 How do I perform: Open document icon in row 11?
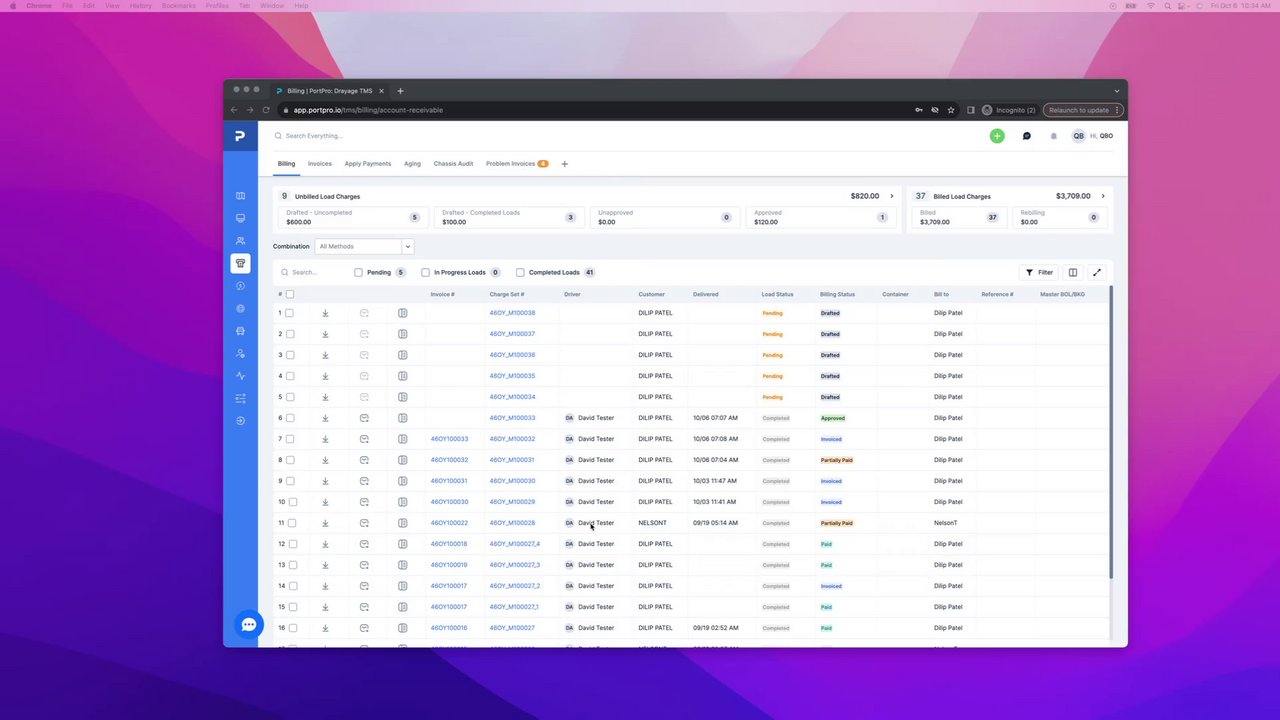tap(403, 523)
